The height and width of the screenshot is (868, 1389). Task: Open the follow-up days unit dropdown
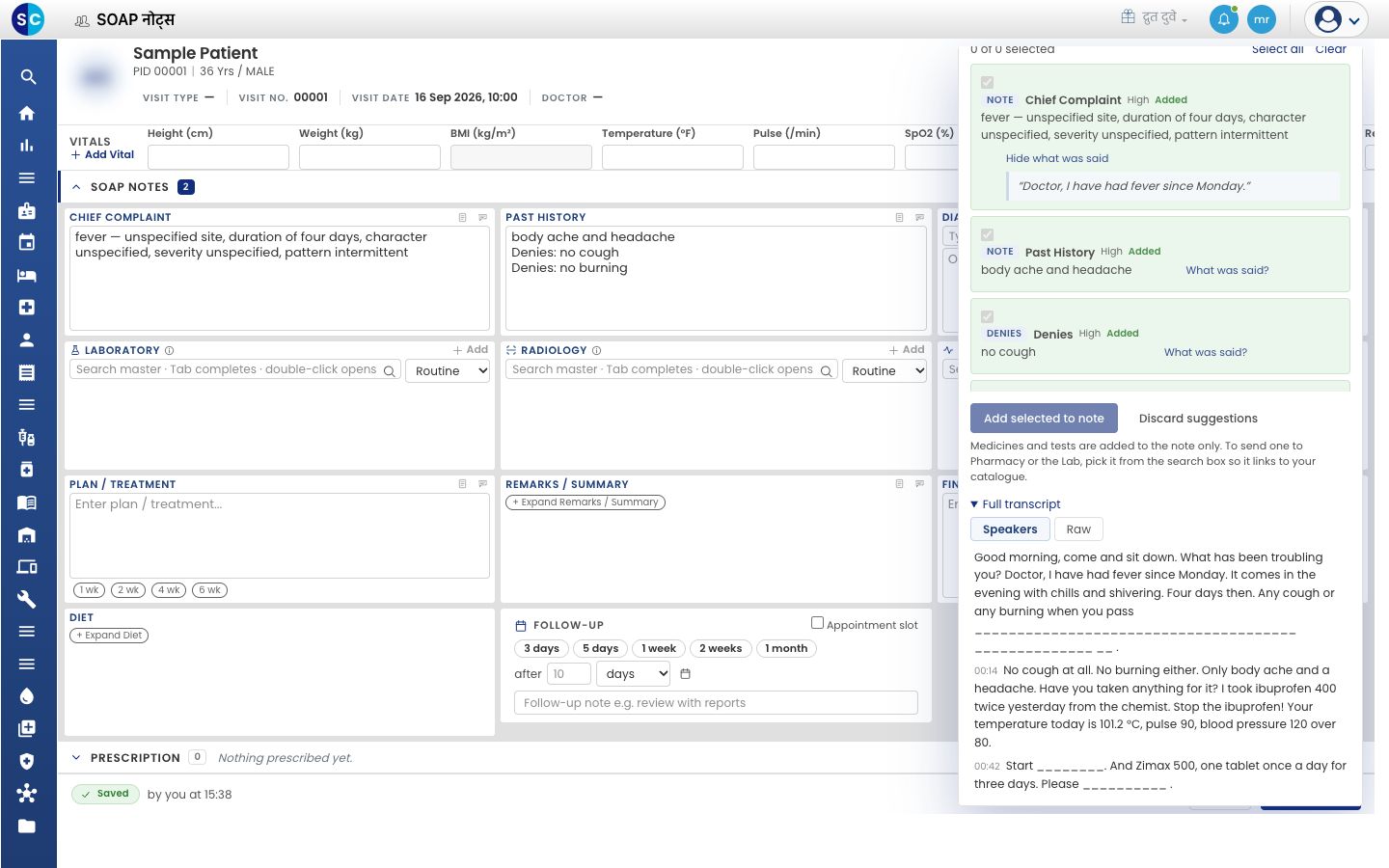click(634, 674)
